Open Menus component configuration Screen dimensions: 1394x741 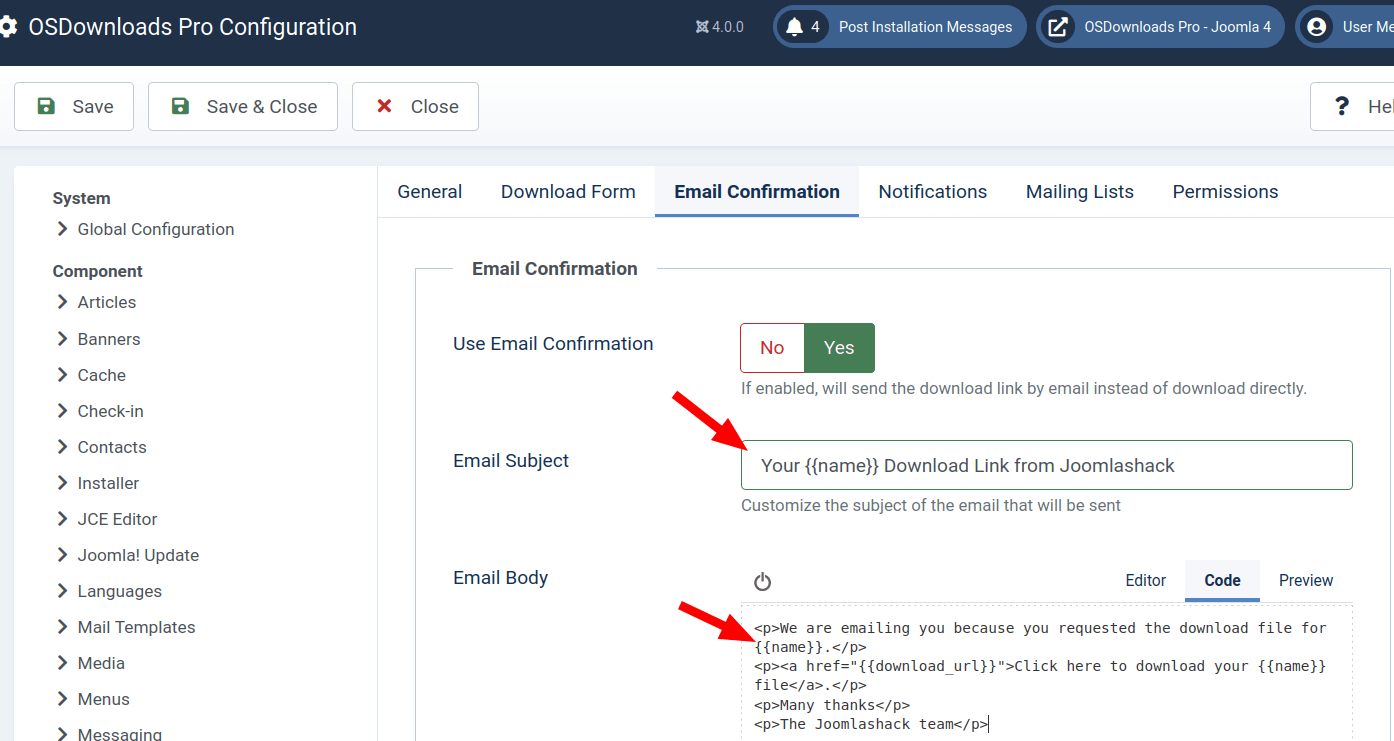(93, 699)
